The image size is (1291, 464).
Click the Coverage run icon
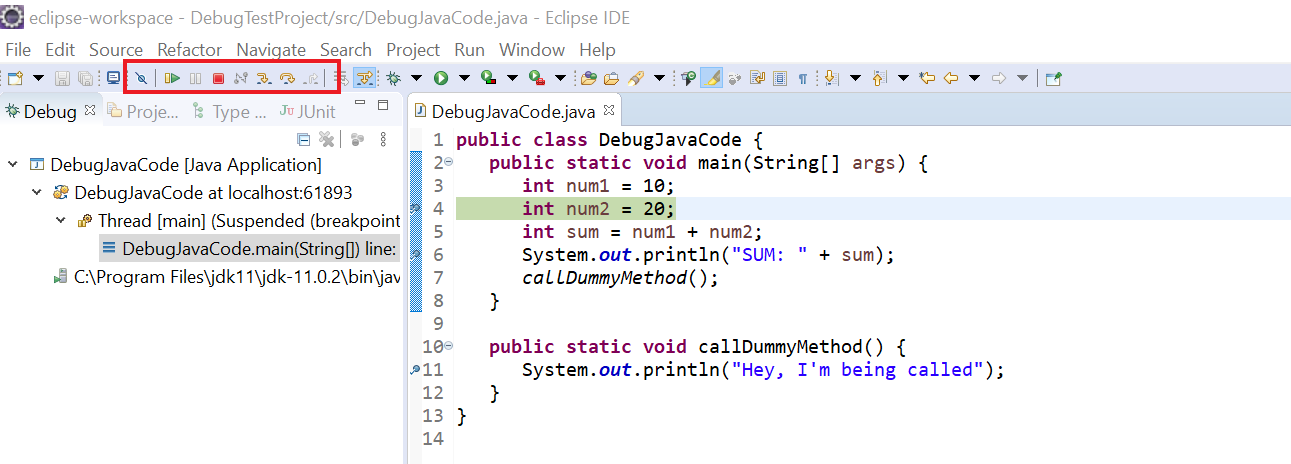tap(487, 77)
